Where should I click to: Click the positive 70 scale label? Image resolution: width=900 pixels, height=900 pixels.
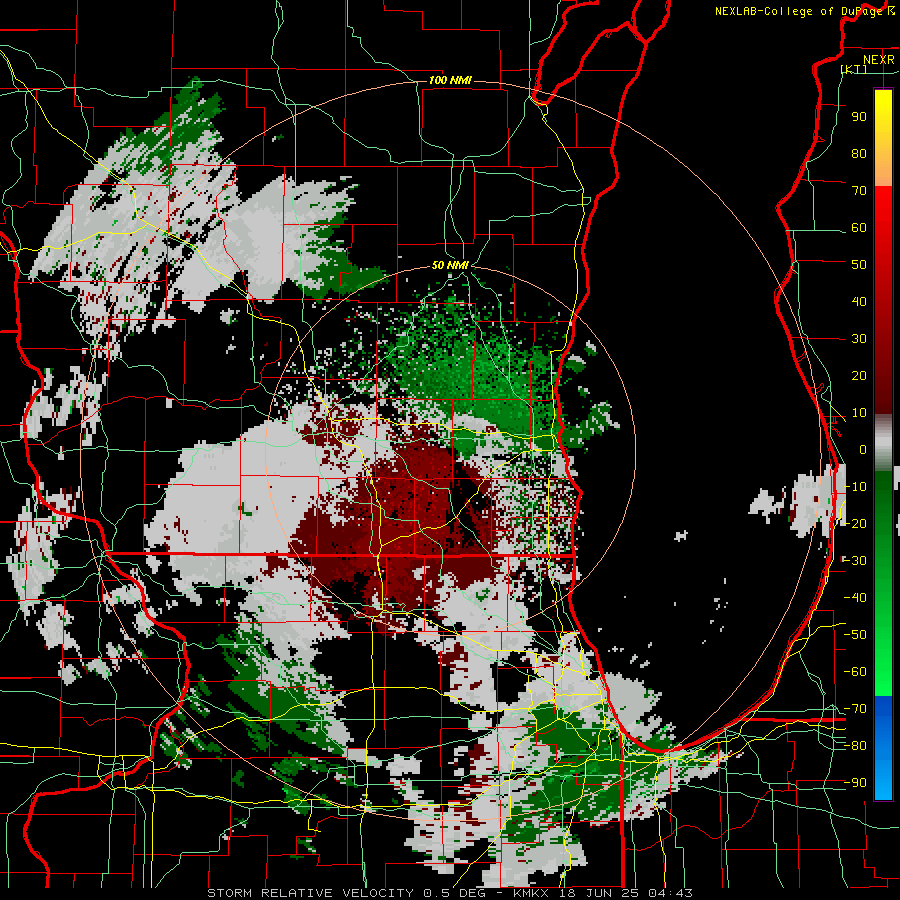coord(859,191)
